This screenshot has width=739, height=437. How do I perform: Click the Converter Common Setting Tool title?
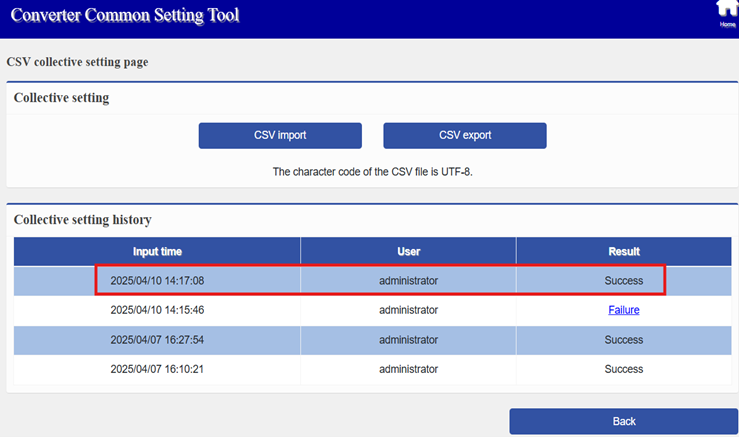[125, 17]
